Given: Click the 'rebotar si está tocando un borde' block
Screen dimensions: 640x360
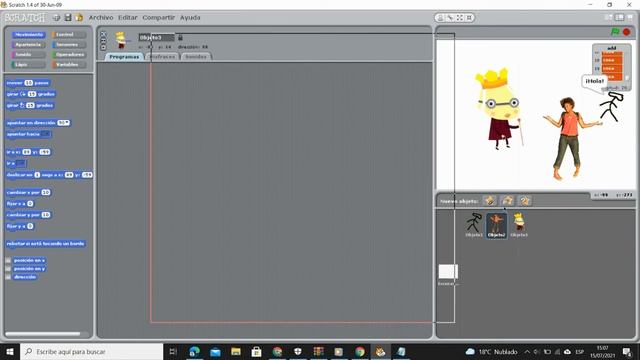Looking at the screenshot, I should click(46, 244).
